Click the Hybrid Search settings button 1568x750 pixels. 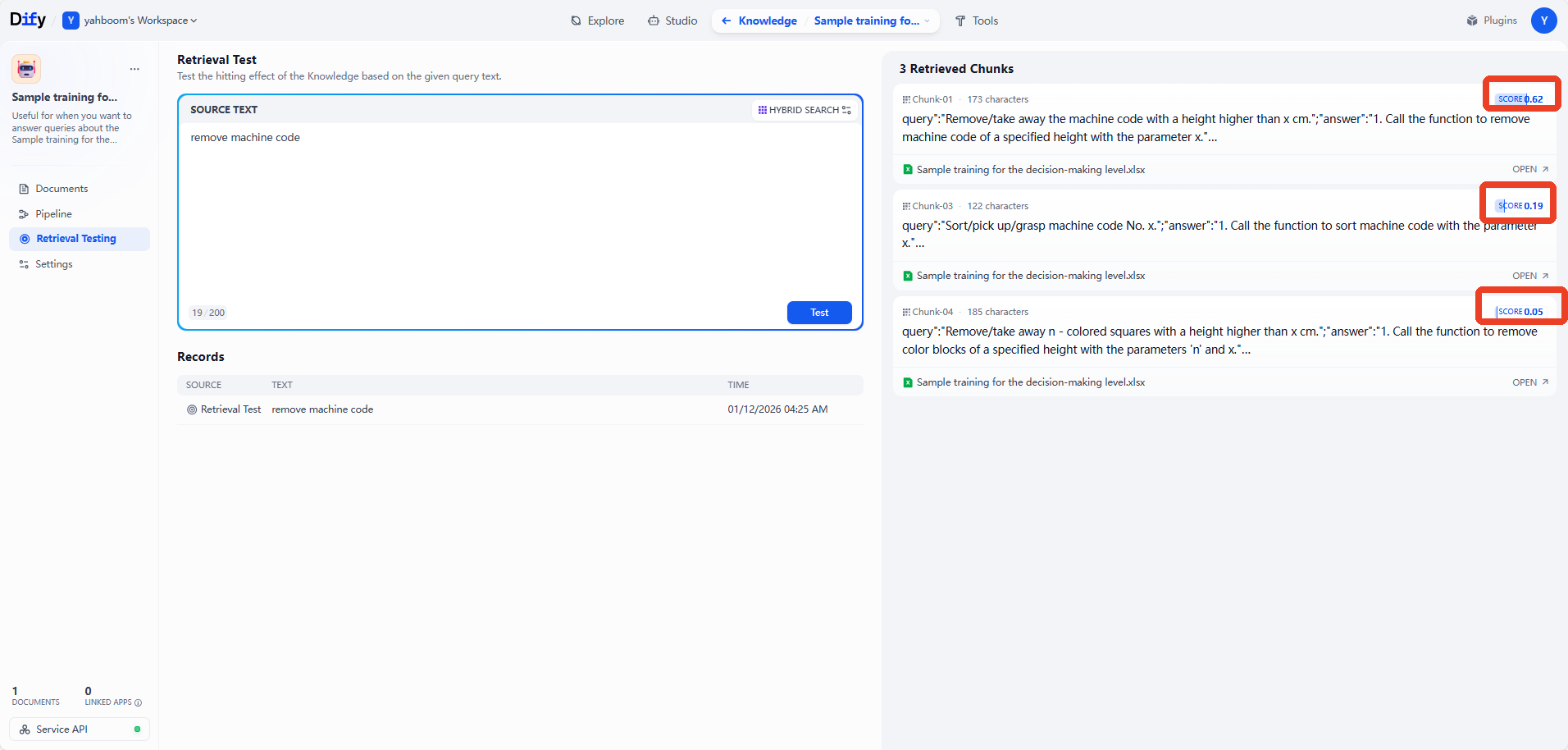[x=805, y=110]
